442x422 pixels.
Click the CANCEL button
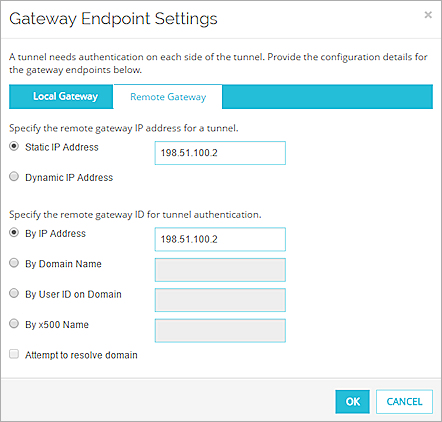[404, 402]
